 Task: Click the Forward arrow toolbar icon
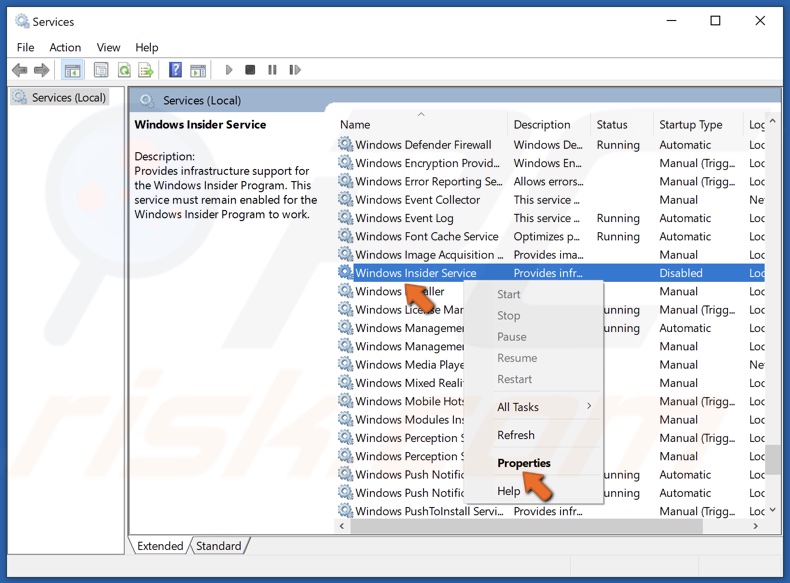(x=41, y=70)
